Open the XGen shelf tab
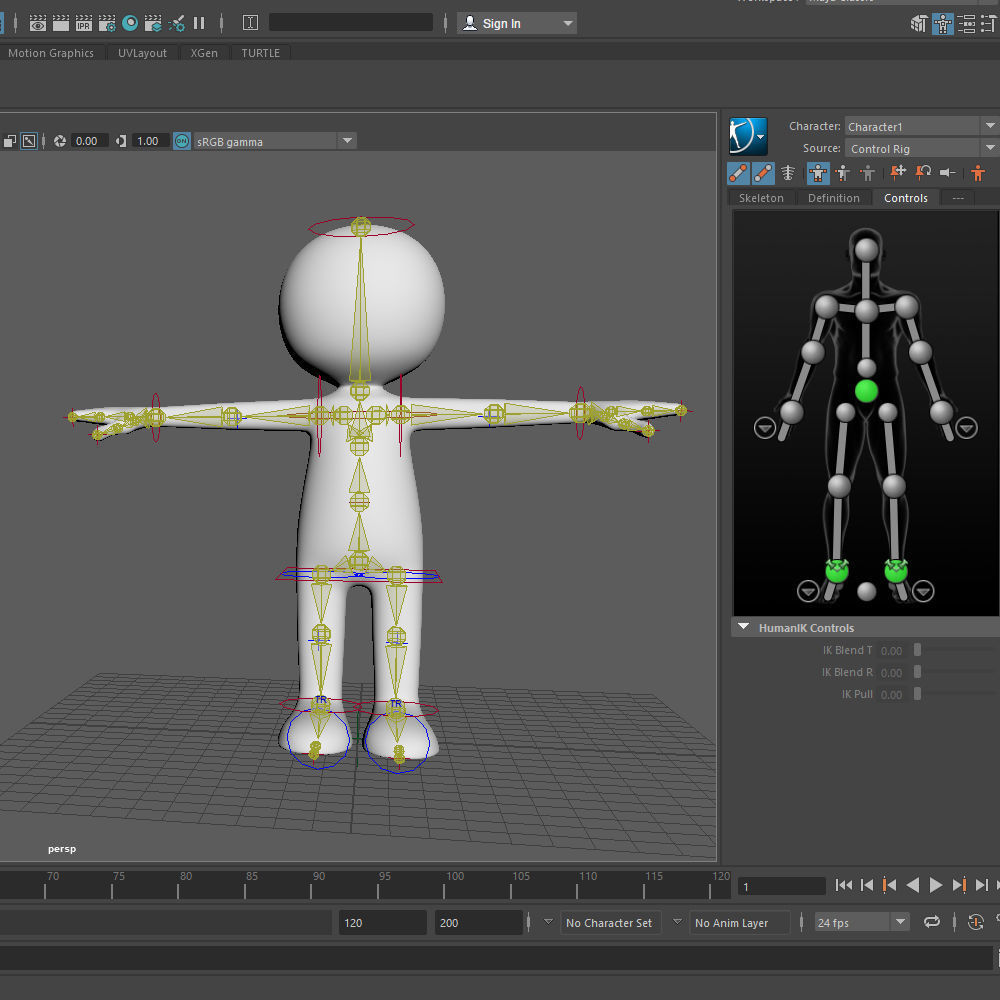 click(x=204, y=53)
